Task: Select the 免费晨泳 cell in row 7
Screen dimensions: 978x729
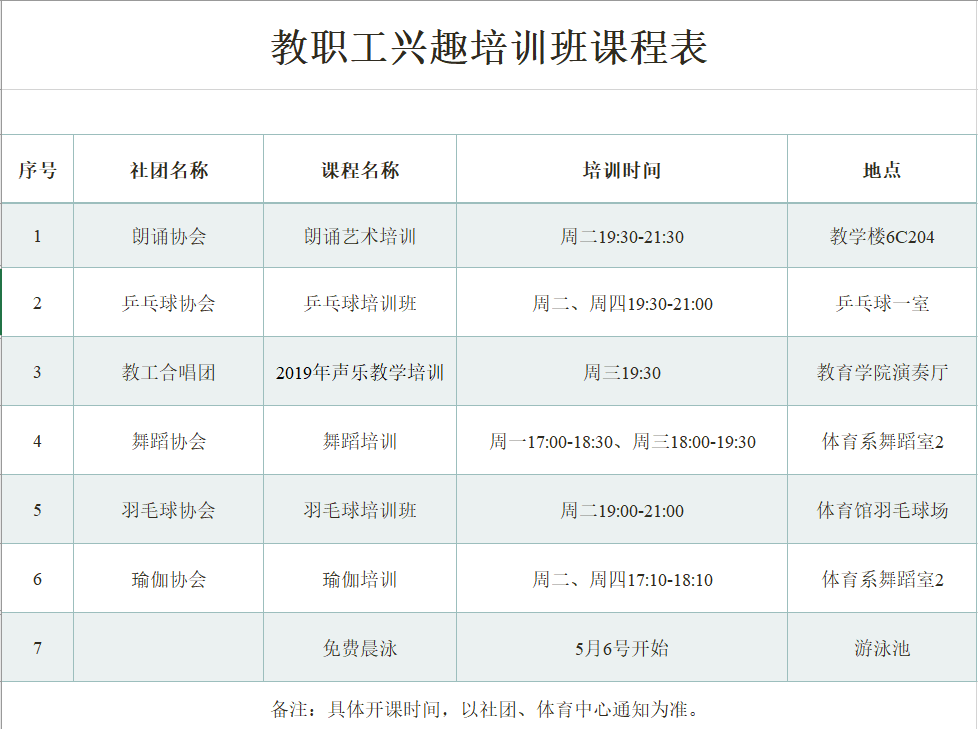Action: click(360, 647)
